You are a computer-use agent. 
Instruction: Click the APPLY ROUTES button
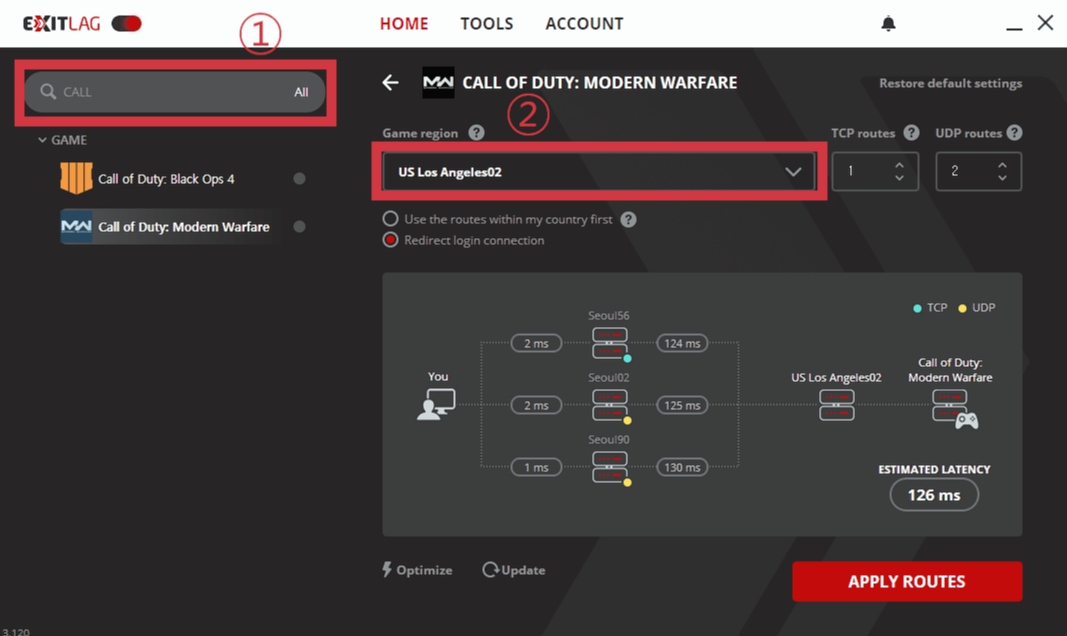[906, 582]
